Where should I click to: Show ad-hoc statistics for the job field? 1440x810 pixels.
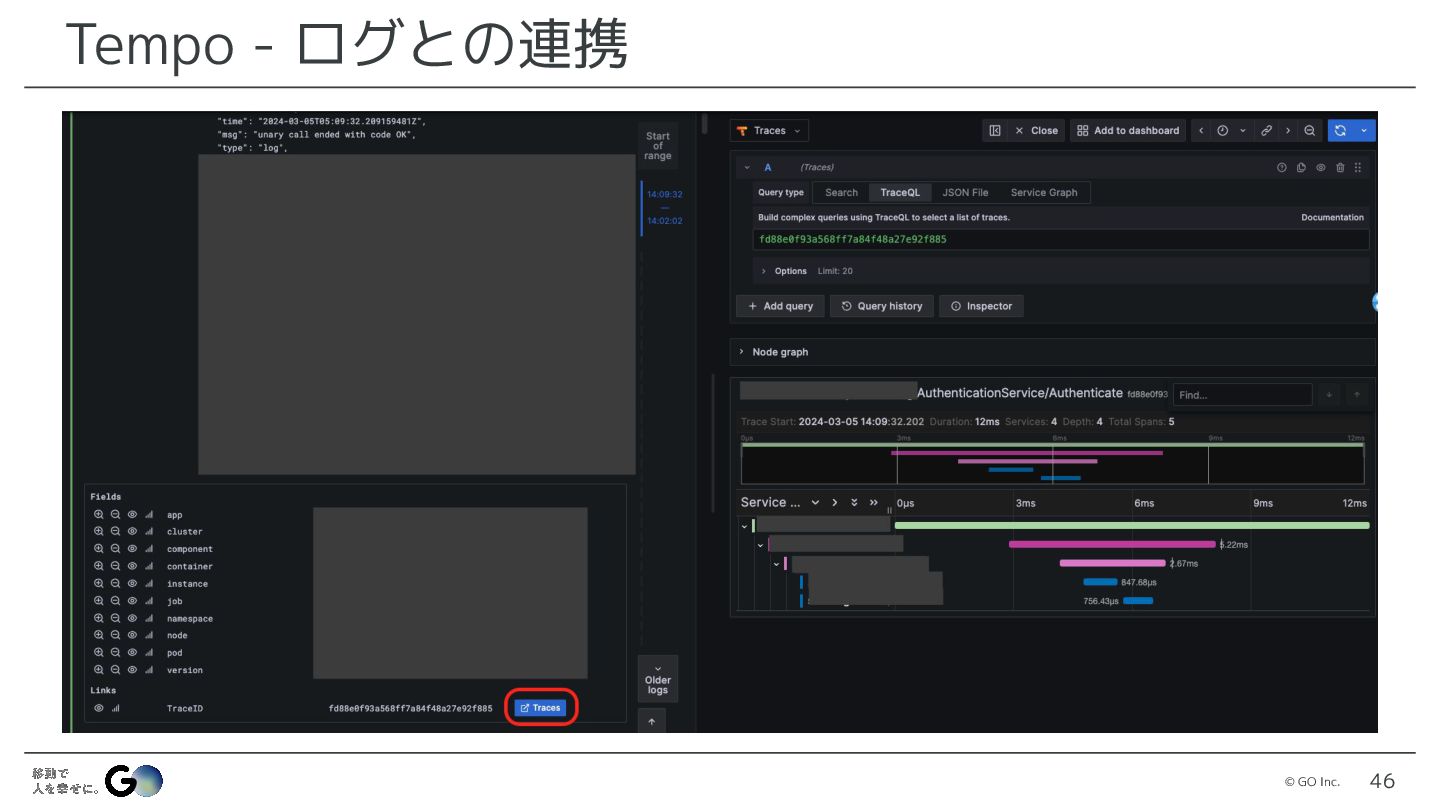pyautogui.click(x=148, y=601)
